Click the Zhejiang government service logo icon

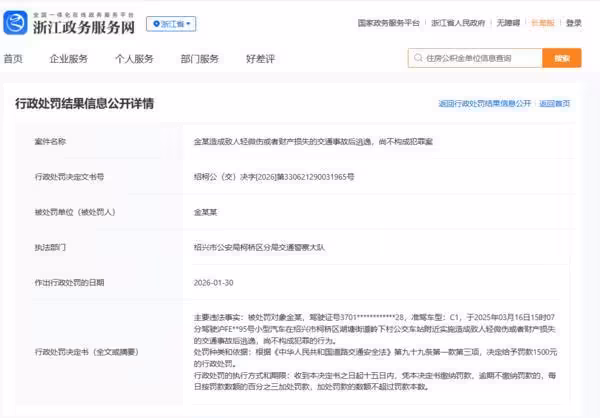(15, 23)
